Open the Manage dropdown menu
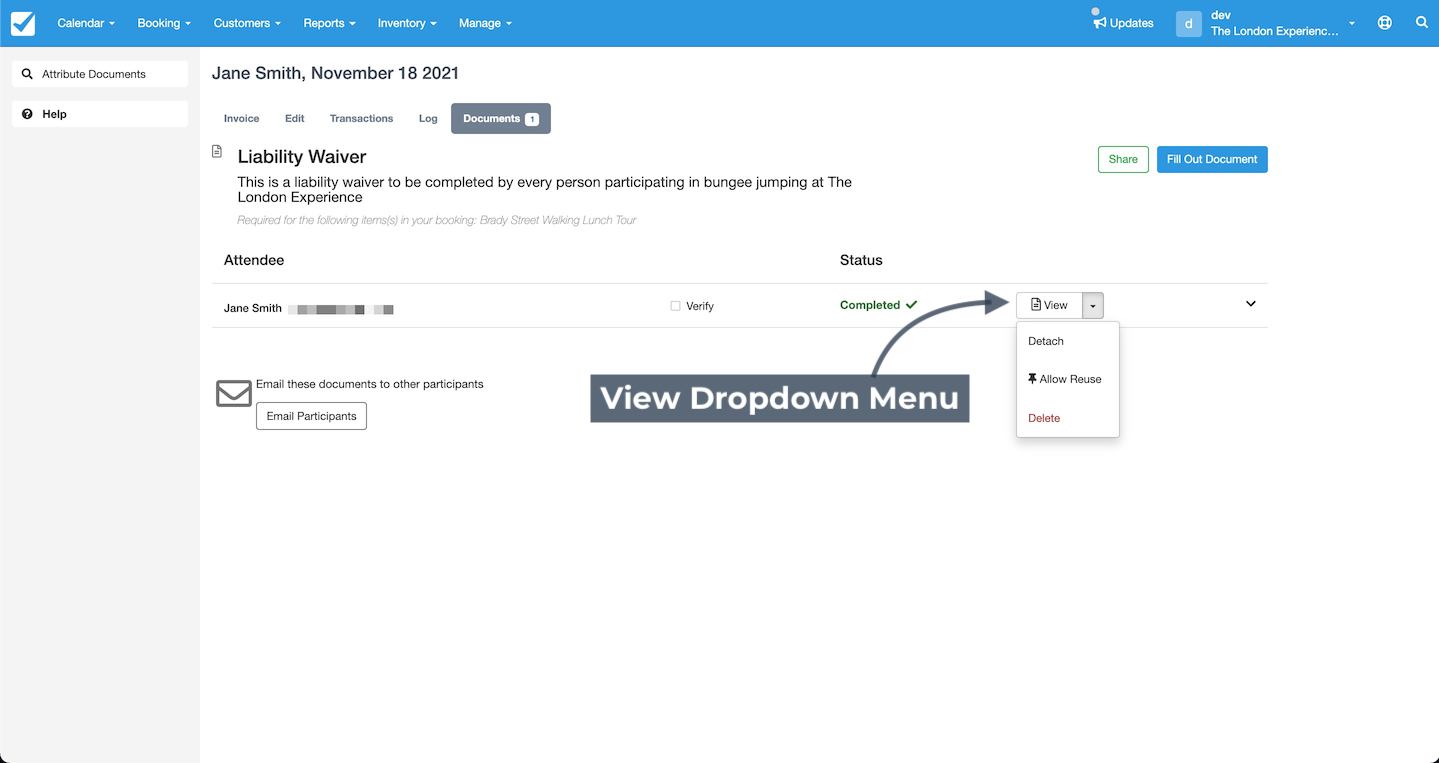The height and width of the screenshot is (763, 1439). [x=485, y=23]
